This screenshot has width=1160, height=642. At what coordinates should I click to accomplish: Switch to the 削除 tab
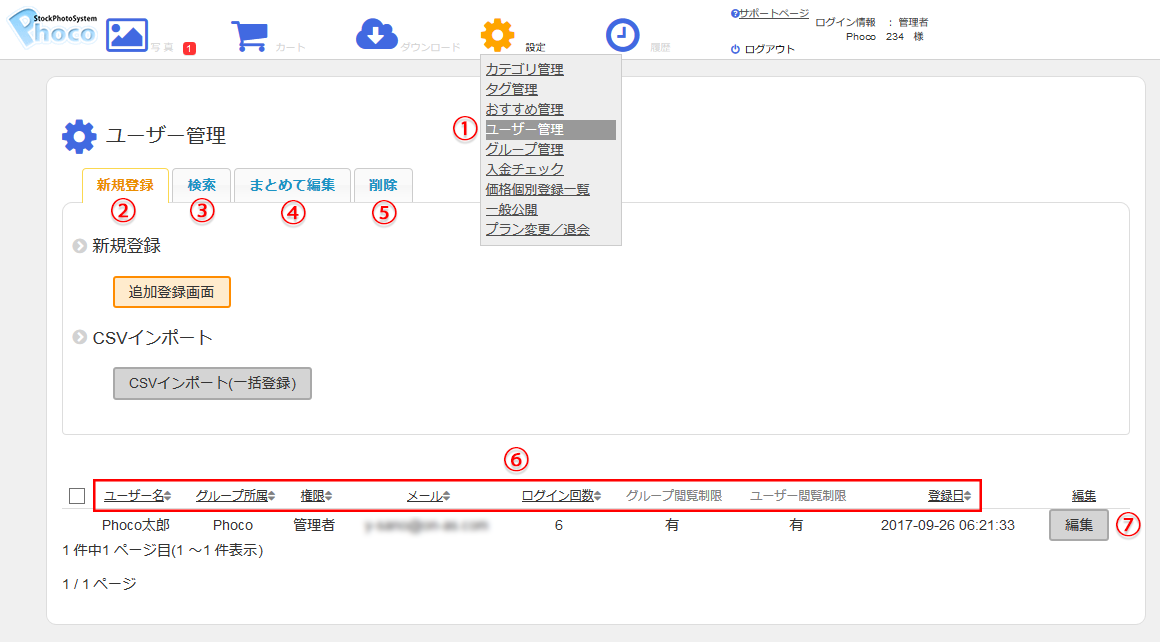click(x=383, y=185)
